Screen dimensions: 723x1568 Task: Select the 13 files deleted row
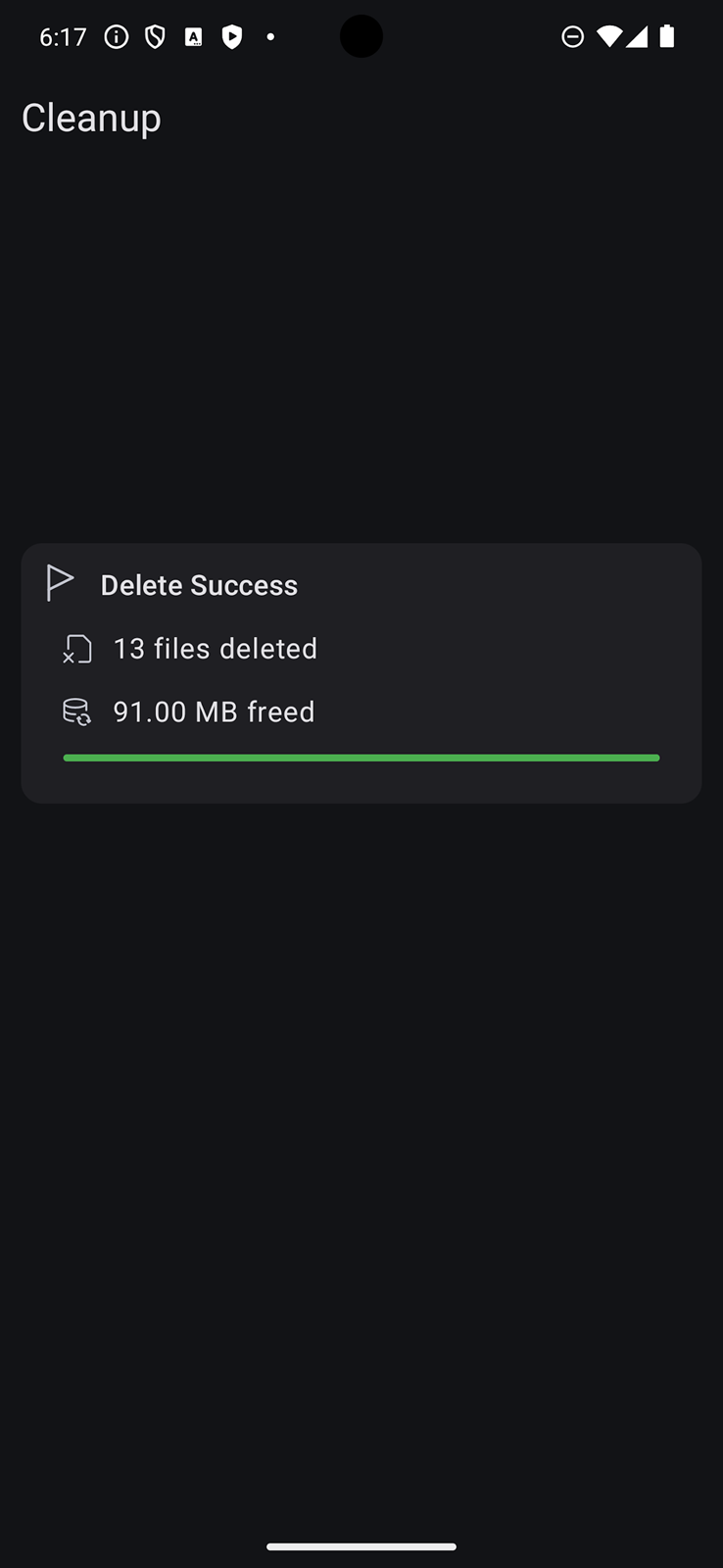click(361, 649)
